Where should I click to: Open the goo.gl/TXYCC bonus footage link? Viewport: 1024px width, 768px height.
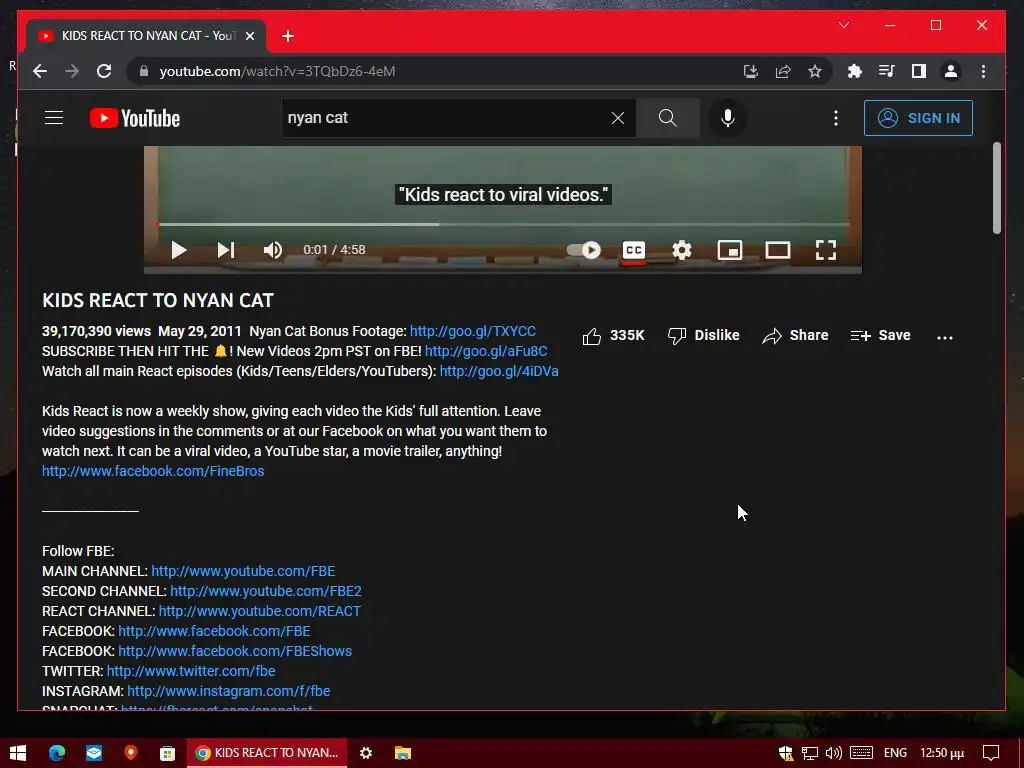[x=473, y=331]
